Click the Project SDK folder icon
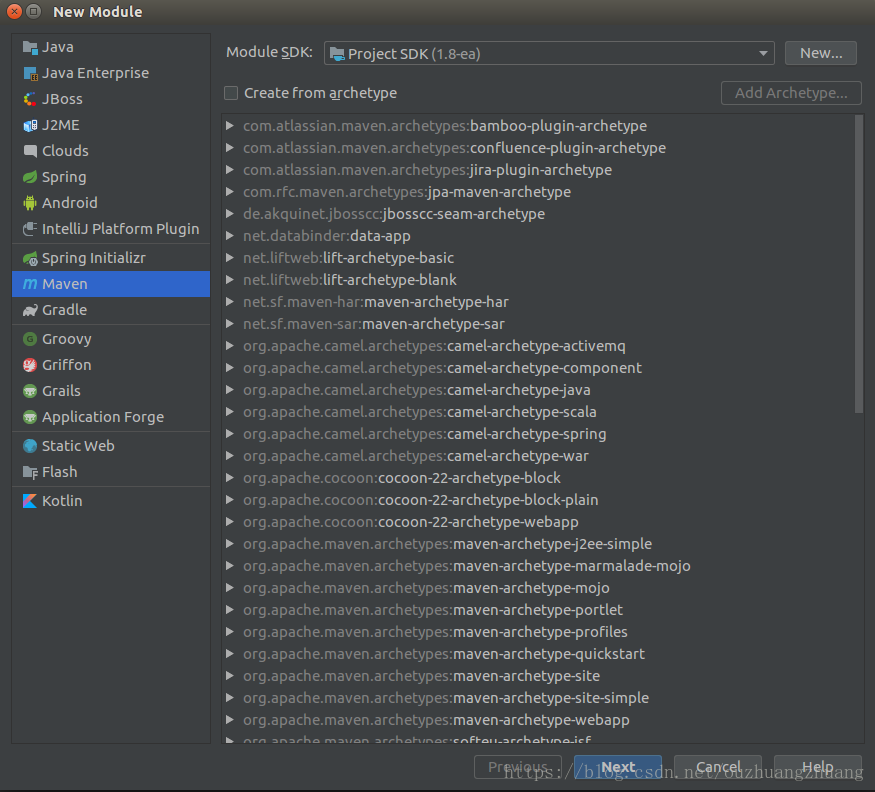This screenshot has width=875, height=792. pos(337,54)
